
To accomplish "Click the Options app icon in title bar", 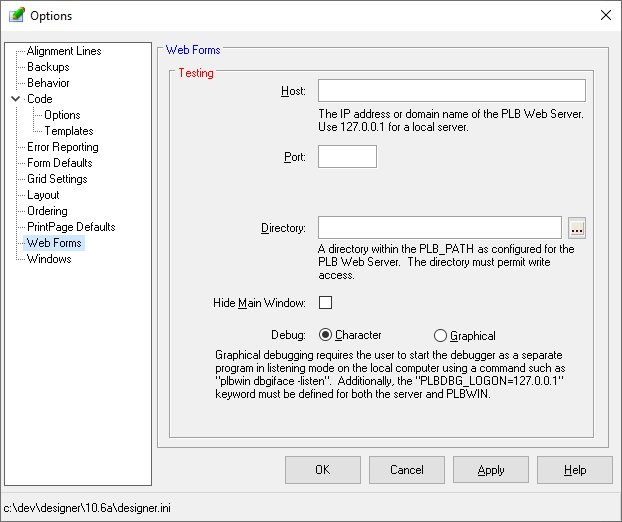I will [x=16, y=16].
